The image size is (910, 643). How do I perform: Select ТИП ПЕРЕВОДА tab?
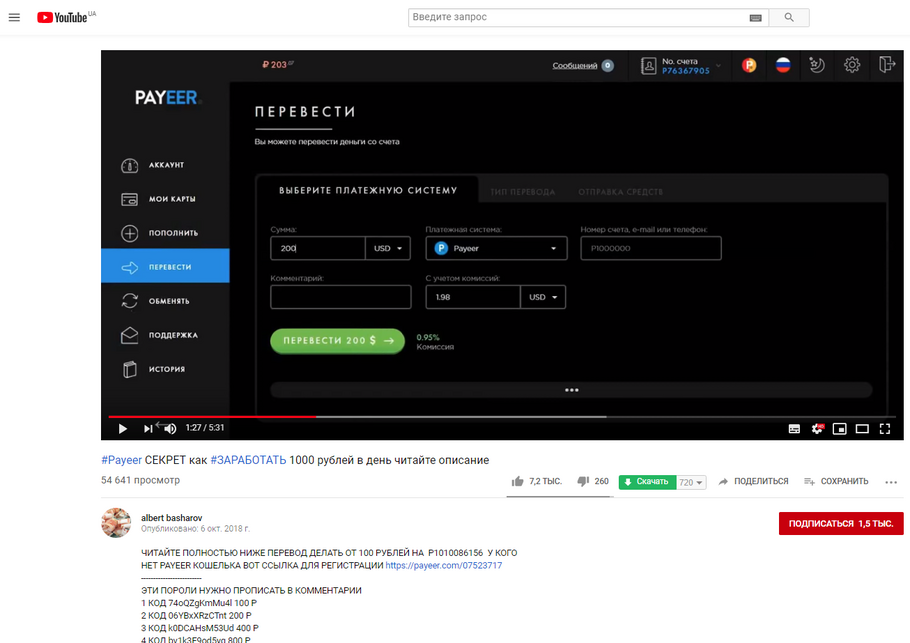pos(523,192)
